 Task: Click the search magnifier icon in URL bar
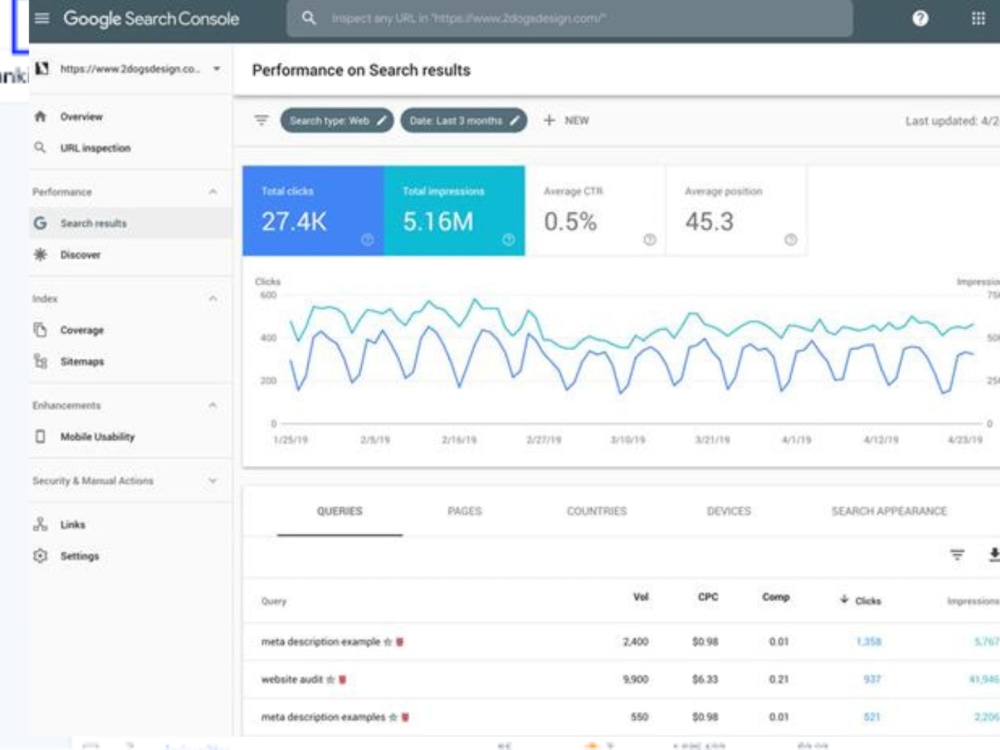tap(309, 18)
